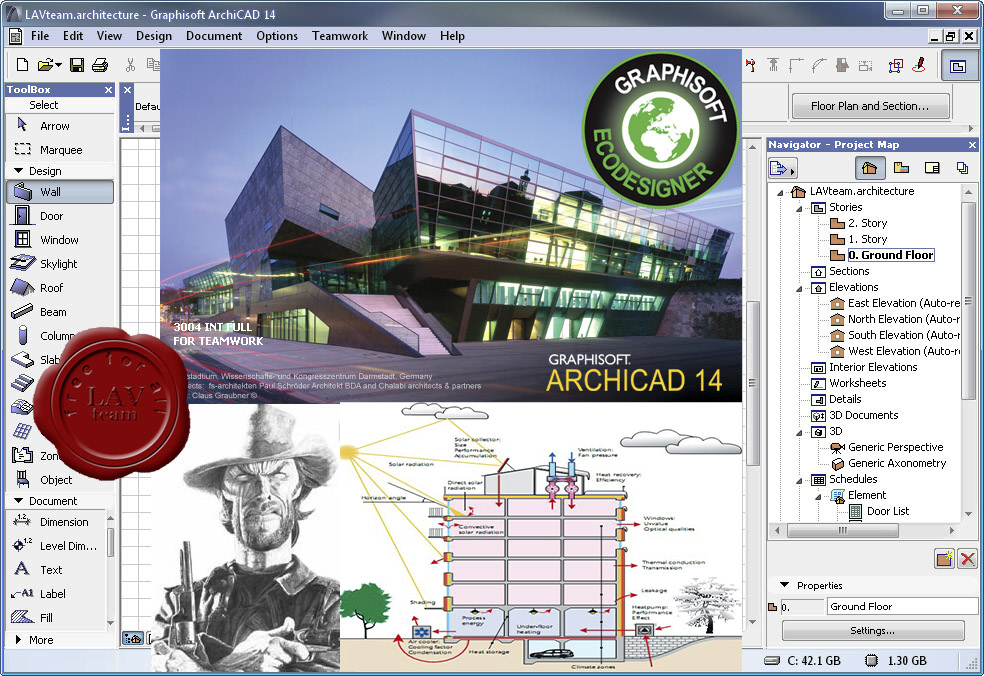The image size is (984, 676).
Task: Open the Edit menu
Action: [73, 36]
